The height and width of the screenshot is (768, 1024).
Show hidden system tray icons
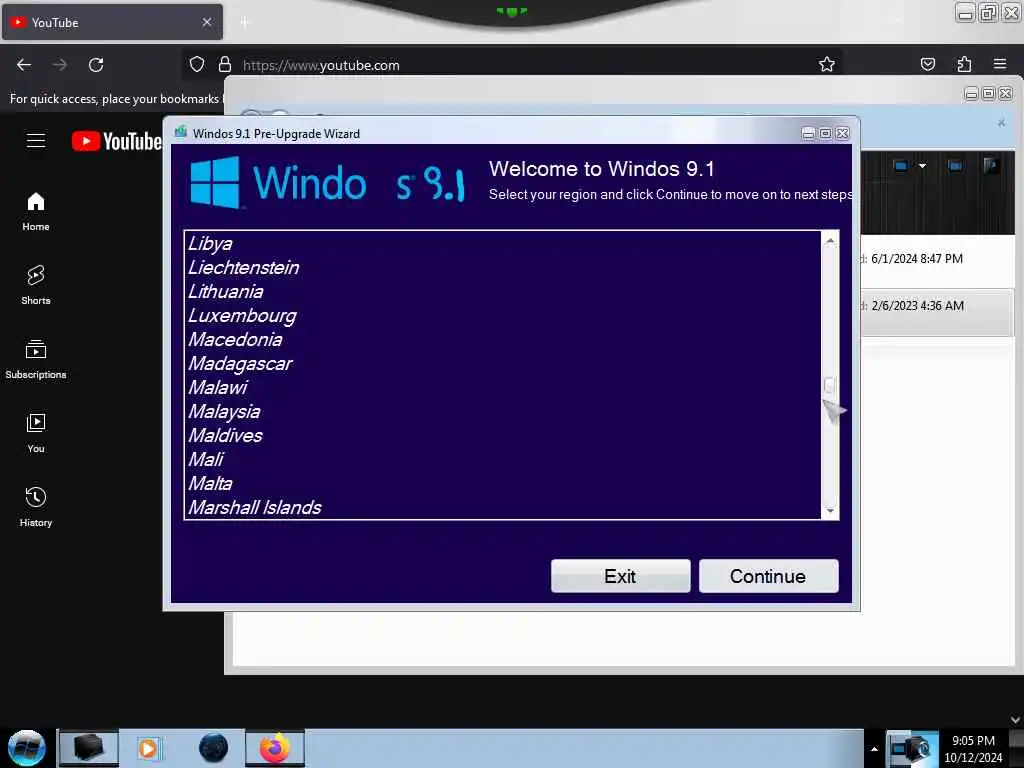(874, 749)
